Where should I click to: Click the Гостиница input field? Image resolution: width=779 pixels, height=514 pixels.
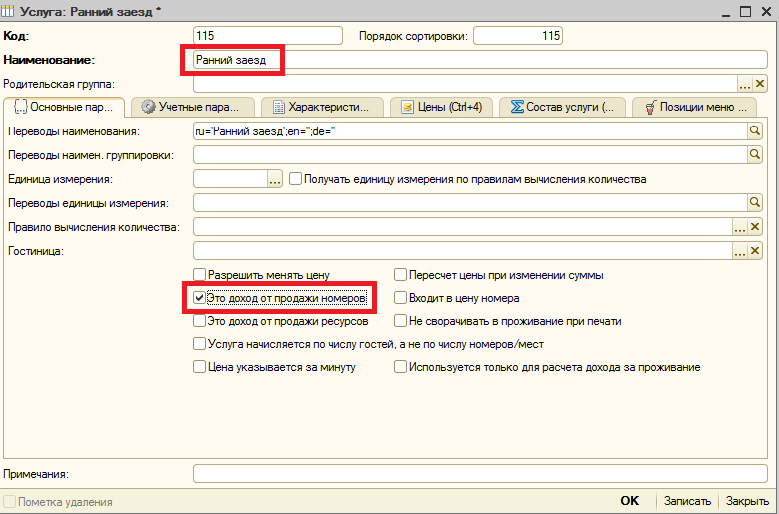click(463, 251)
